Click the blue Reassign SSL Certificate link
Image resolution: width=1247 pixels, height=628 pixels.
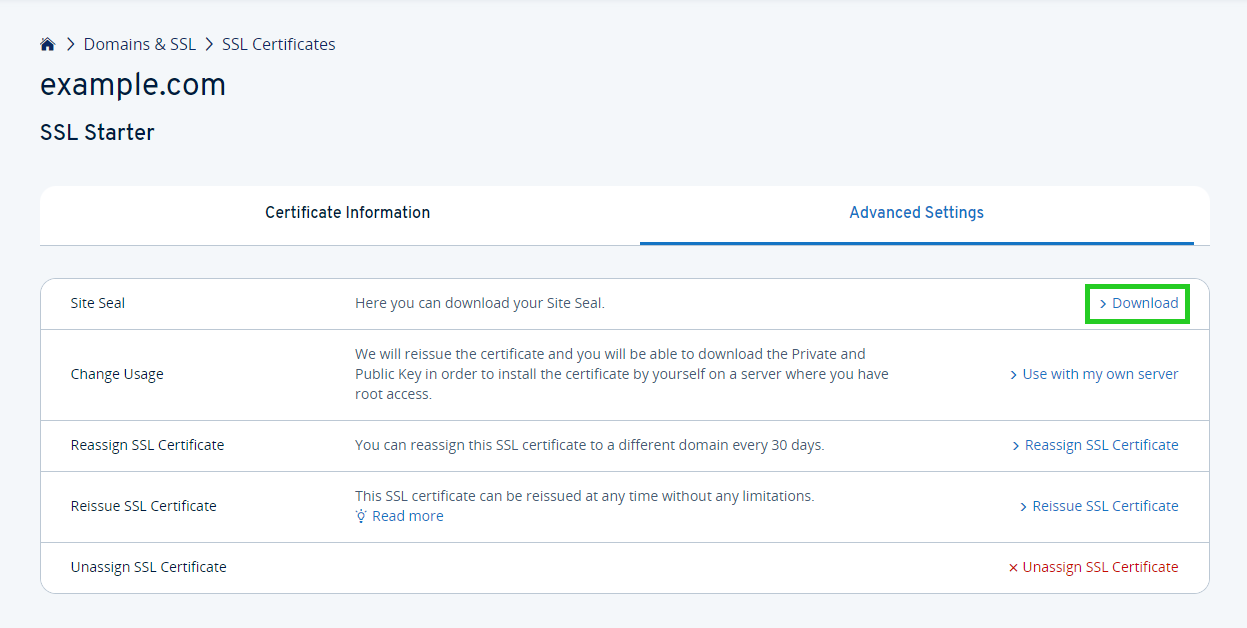[x=1101, y=445]
